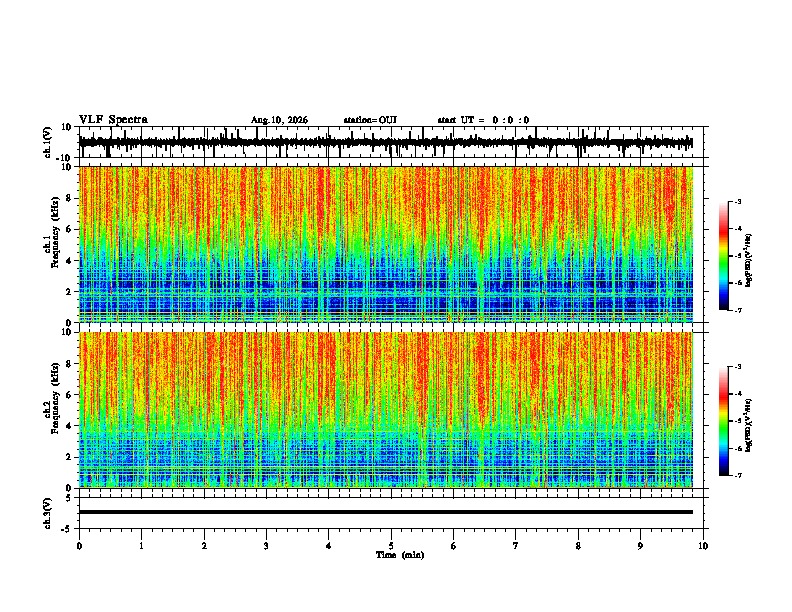792x612 pixels.
Task: Click the ch.3 voltage trace line
Action: click(x=386, y=512)
